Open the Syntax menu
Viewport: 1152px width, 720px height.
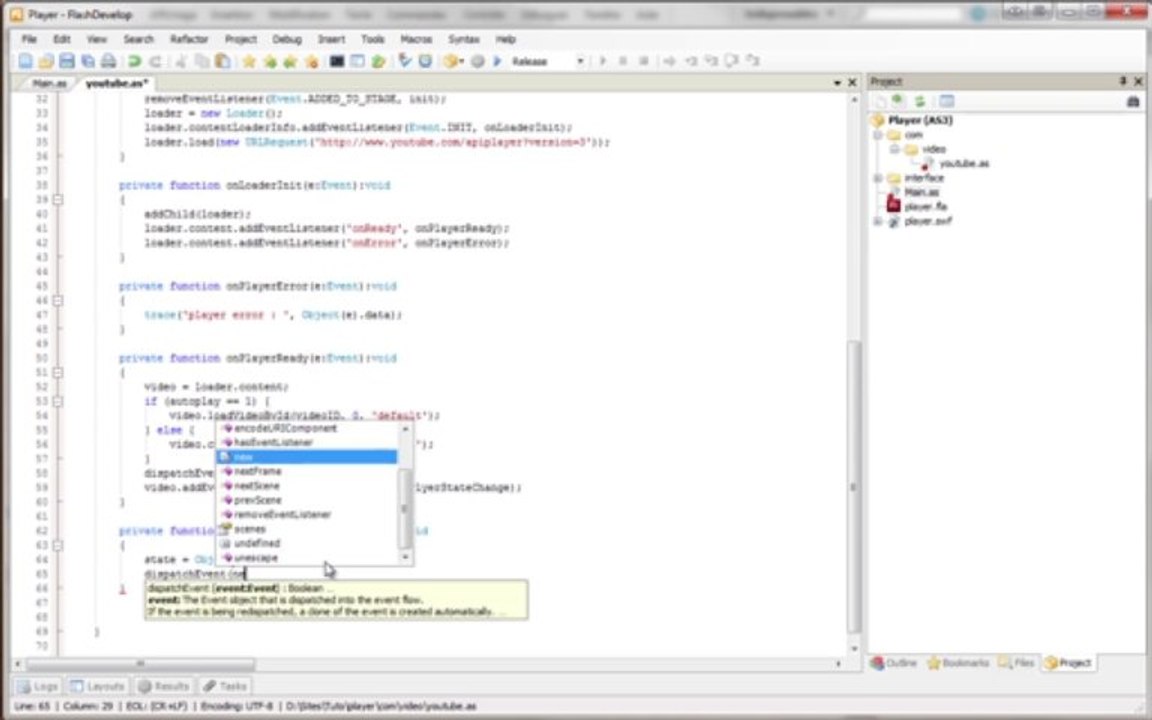463,39
